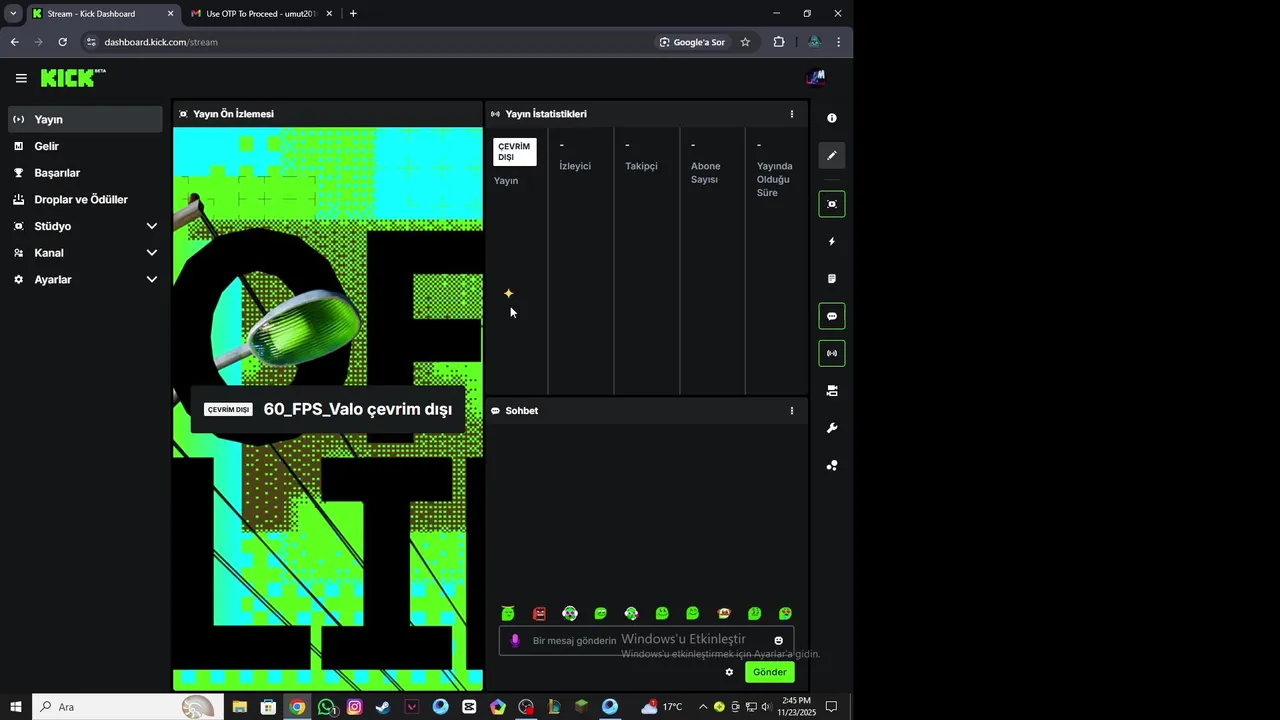Open the Chrome profile avatar
The width and height of the screenshot is (1280, 720).
point(814,42)
